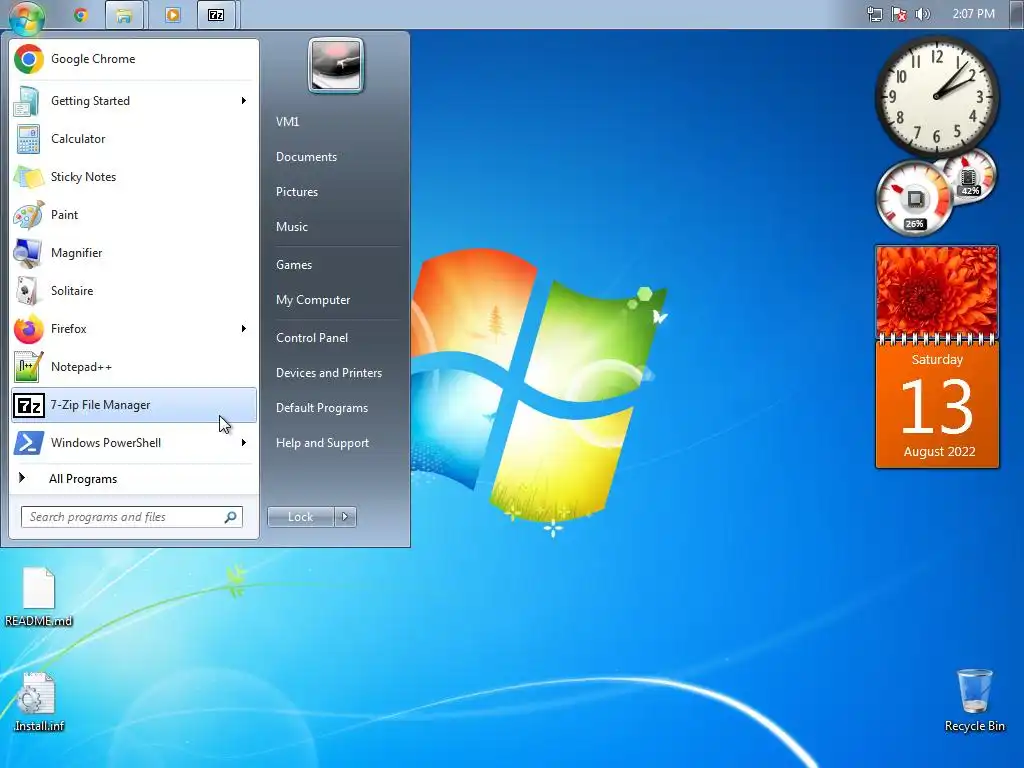Open Getting Started entry

point(134,101)
